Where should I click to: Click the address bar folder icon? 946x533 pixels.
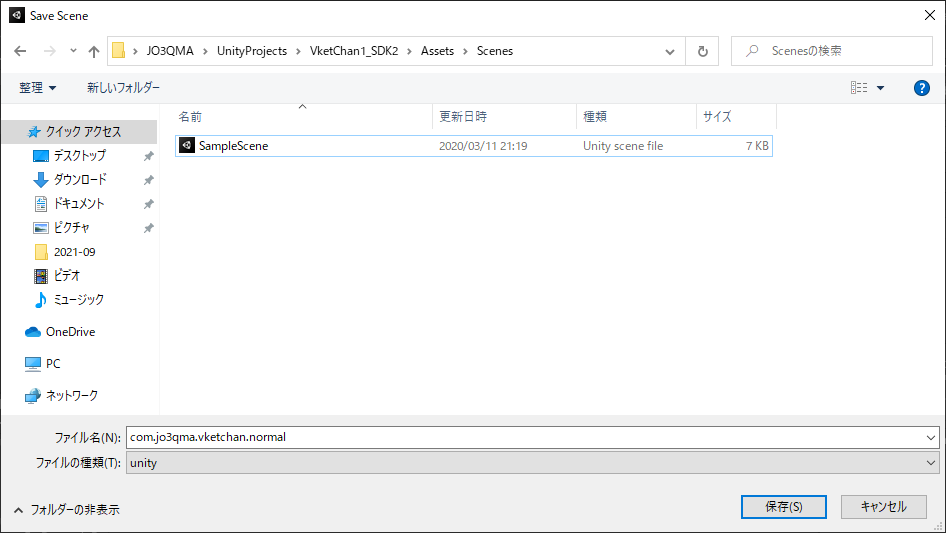pyautogui.click(x=119, y=51)
